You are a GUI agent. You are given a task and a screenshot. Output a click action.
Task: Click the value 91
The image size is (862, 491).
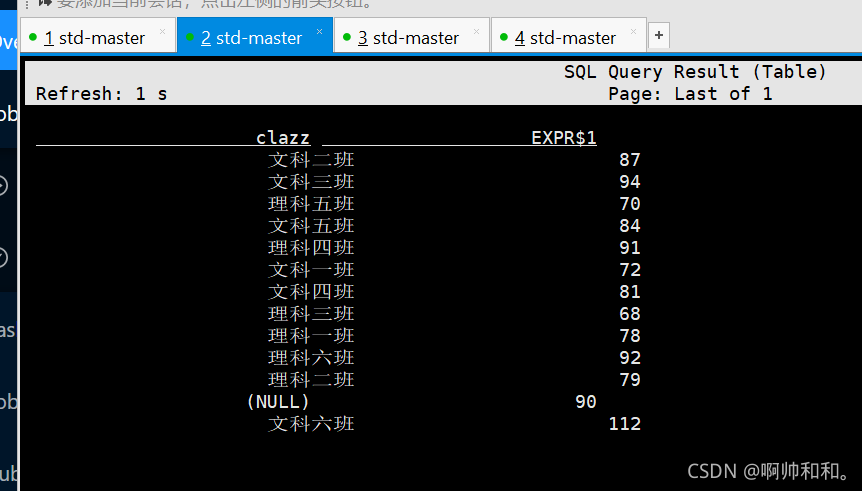[x=629, y=248]
